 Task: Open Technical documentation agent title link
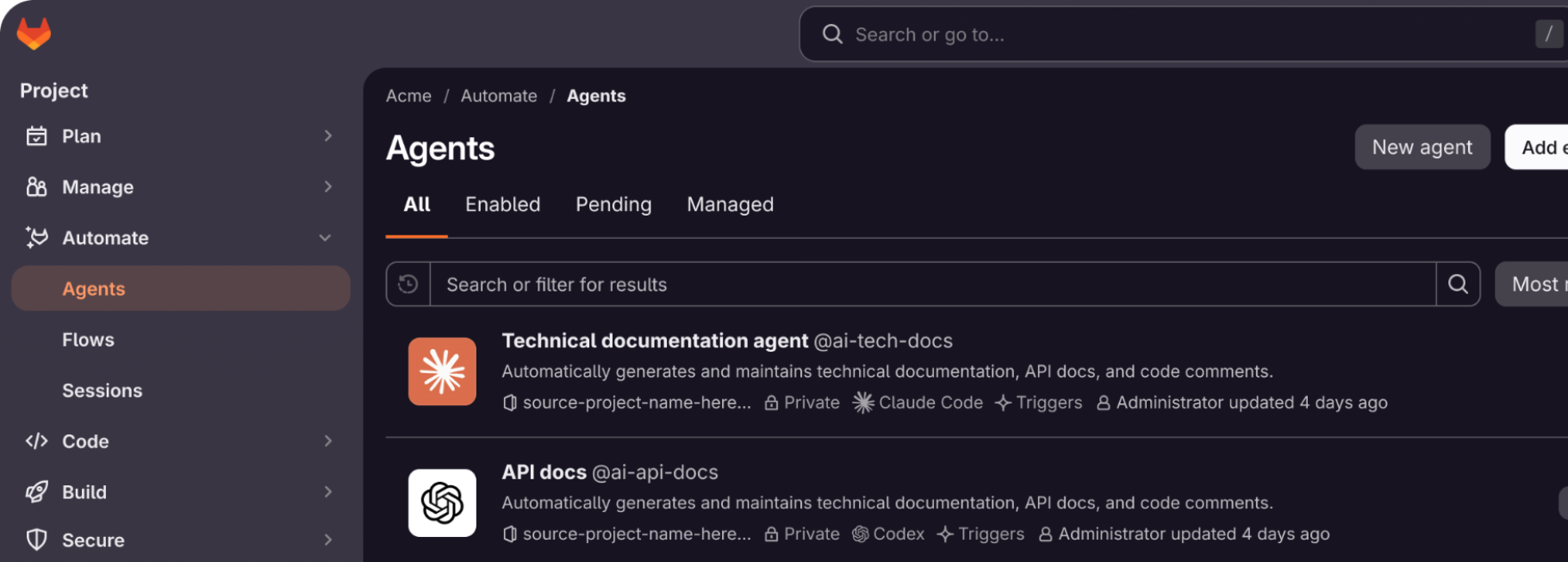(655, 341)
